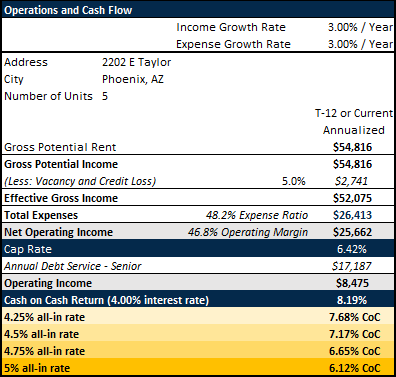Click the 'City' label cell
The width and height of the screenshot is (396, 377).
point(14,80)
